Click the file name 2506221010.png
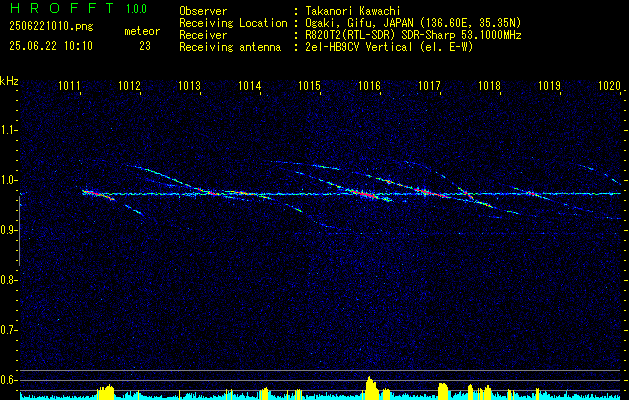 point(51,27)
